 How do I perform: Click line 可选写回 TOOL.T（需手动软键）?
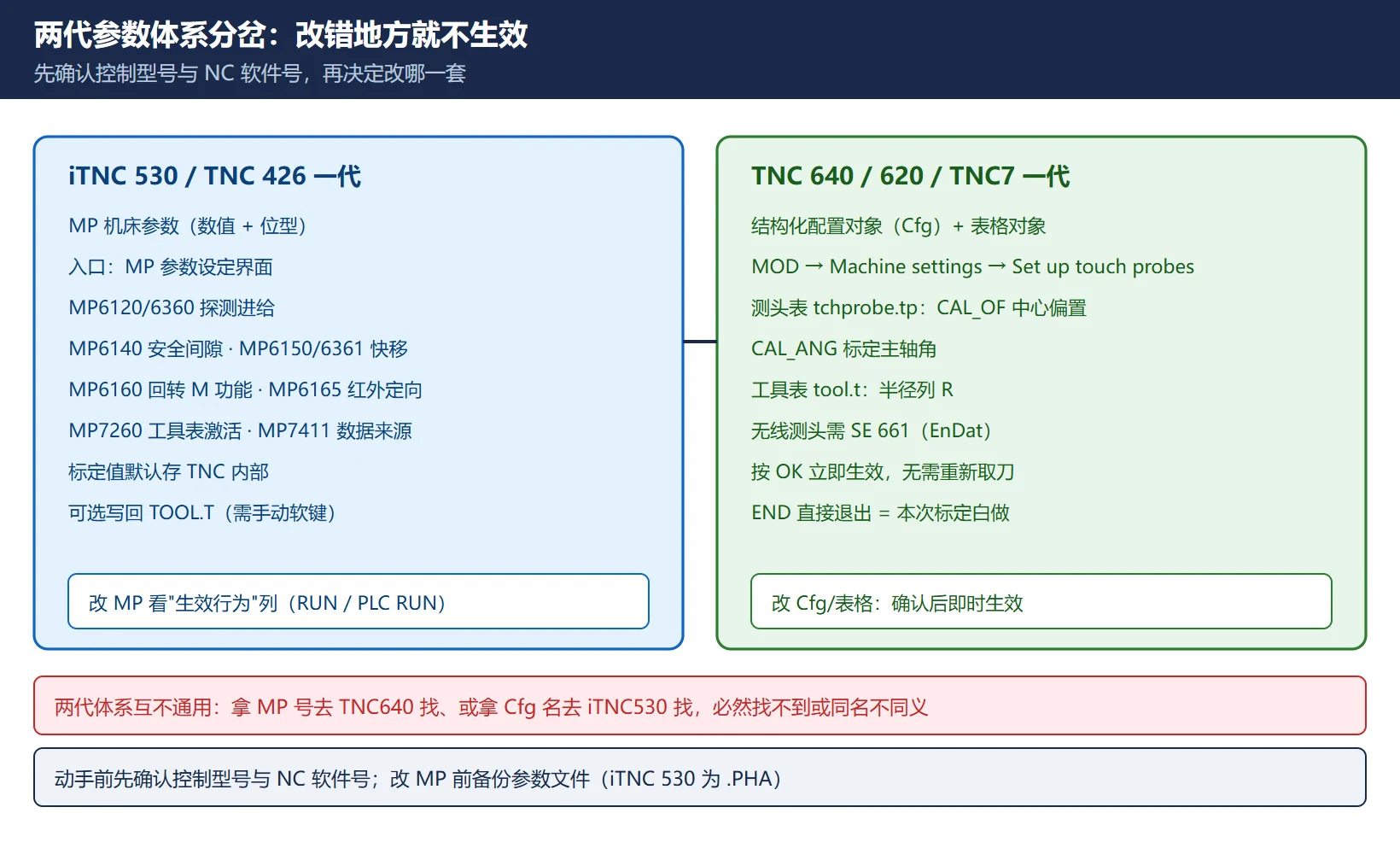click(x=202, y=512)
